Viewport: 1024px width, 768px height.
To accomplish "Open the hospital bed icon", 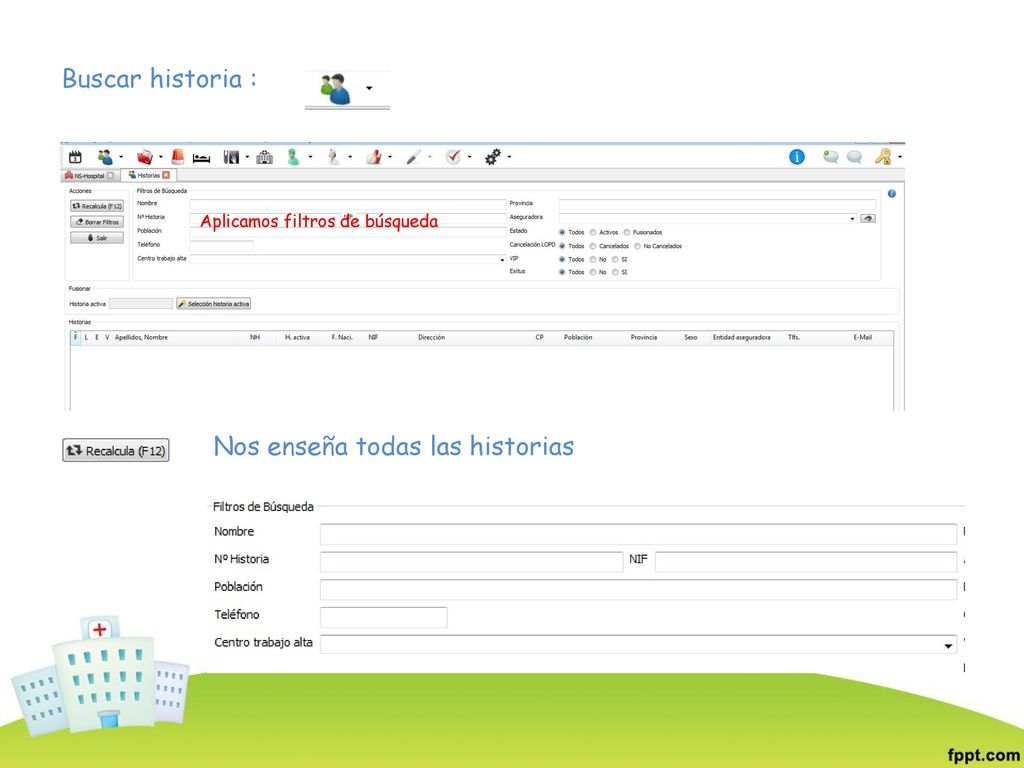I will coord(201,158).
